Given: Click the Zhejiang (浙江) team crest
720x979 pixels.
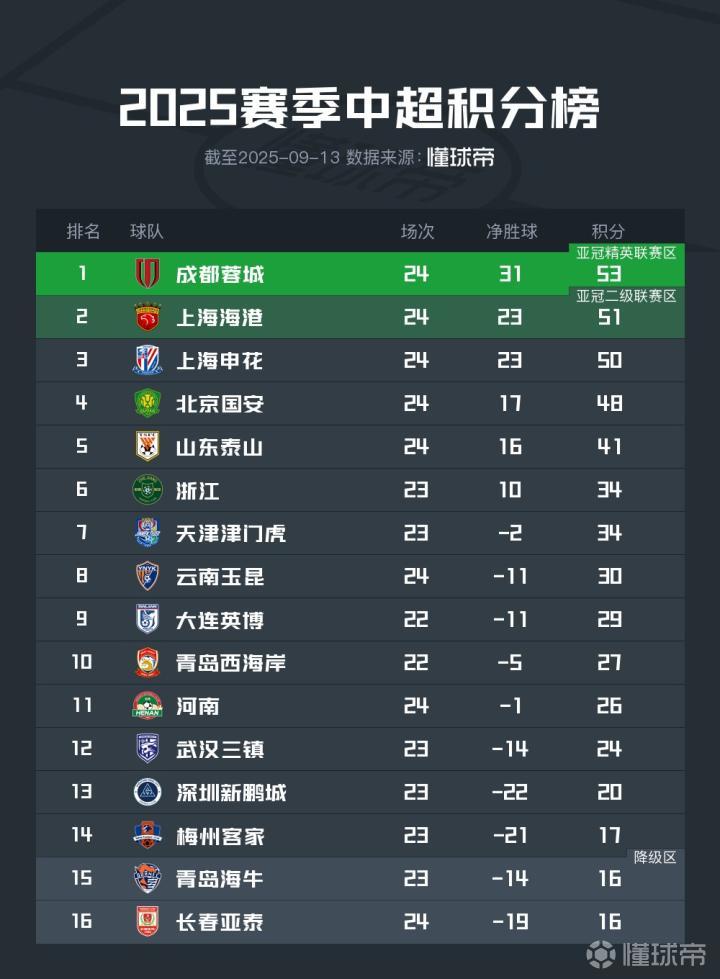Looking at the screenshot, I should 147,490.
